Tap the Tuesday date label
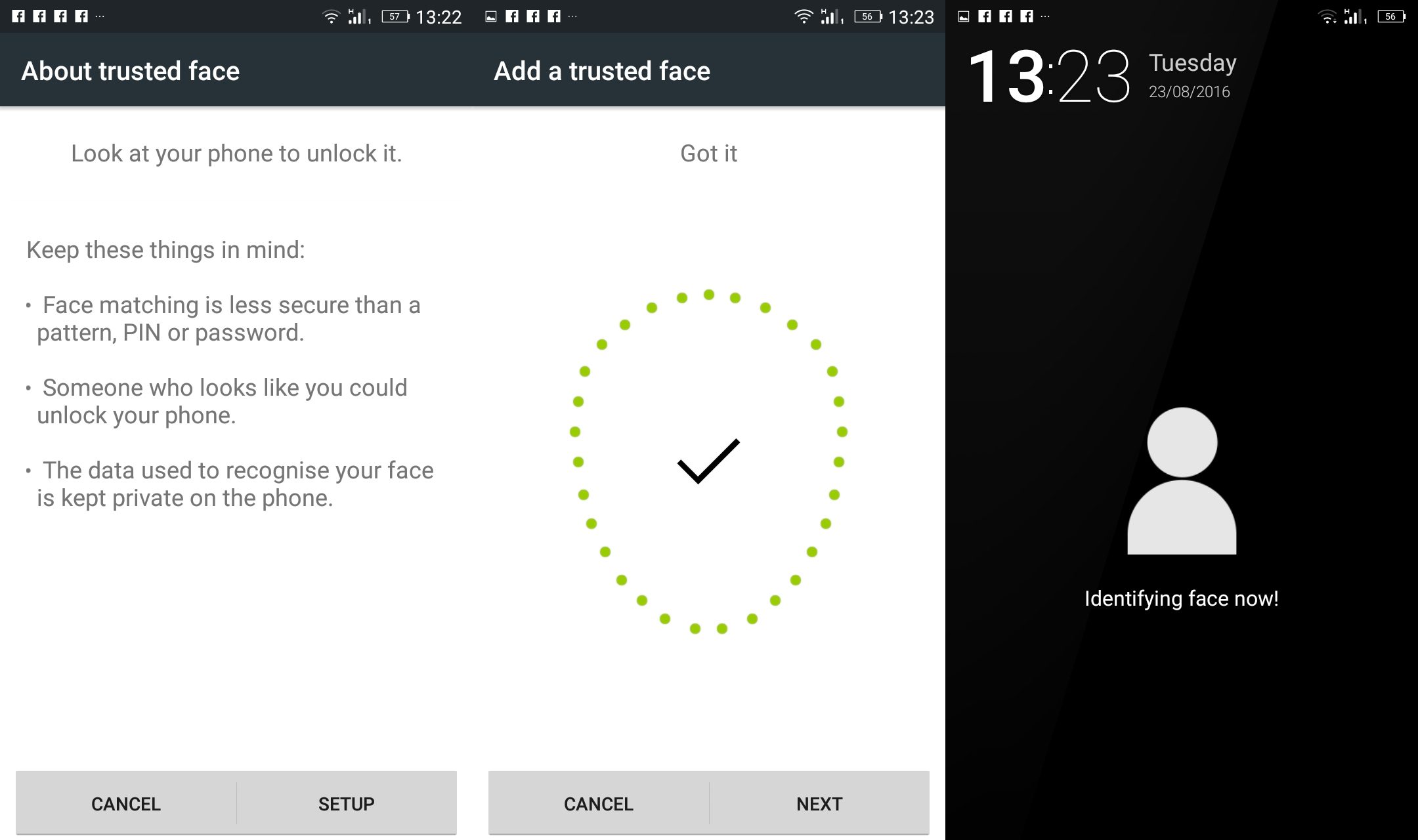 [1193, 63]
